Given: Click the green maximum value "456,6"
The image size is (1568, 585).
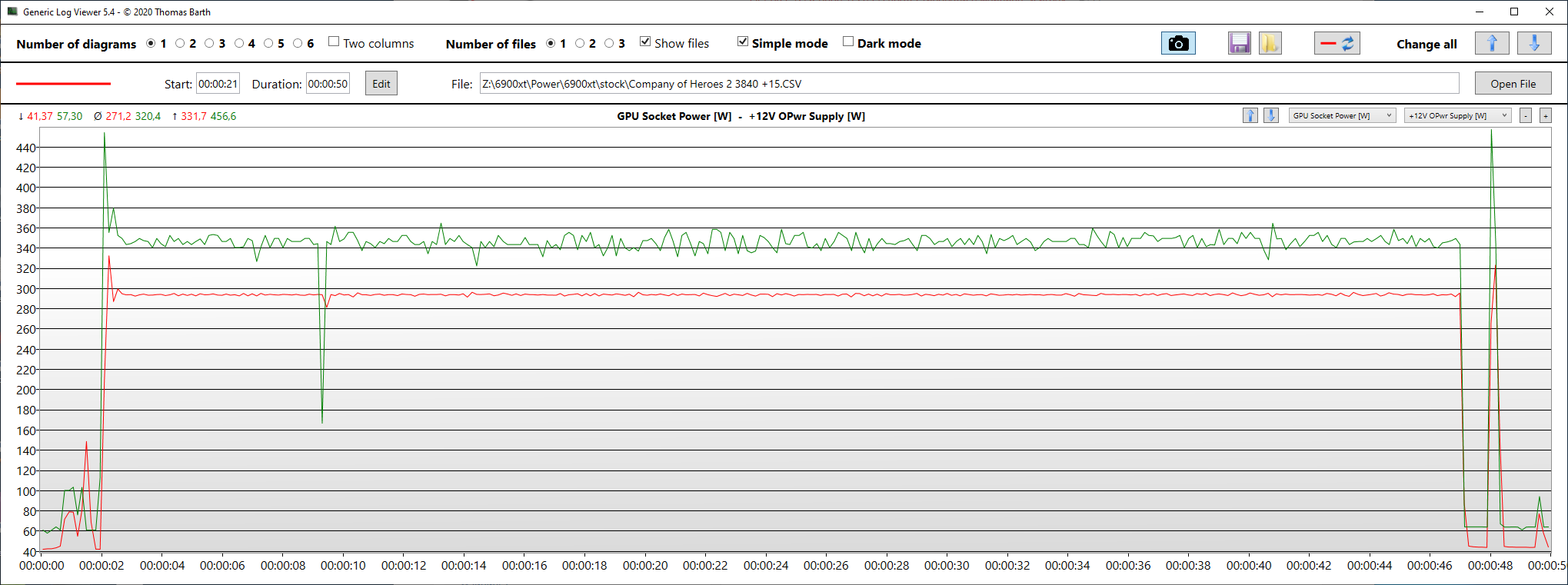Looking at the screenshot, I should pyautogui.click(x=224, y=116).
